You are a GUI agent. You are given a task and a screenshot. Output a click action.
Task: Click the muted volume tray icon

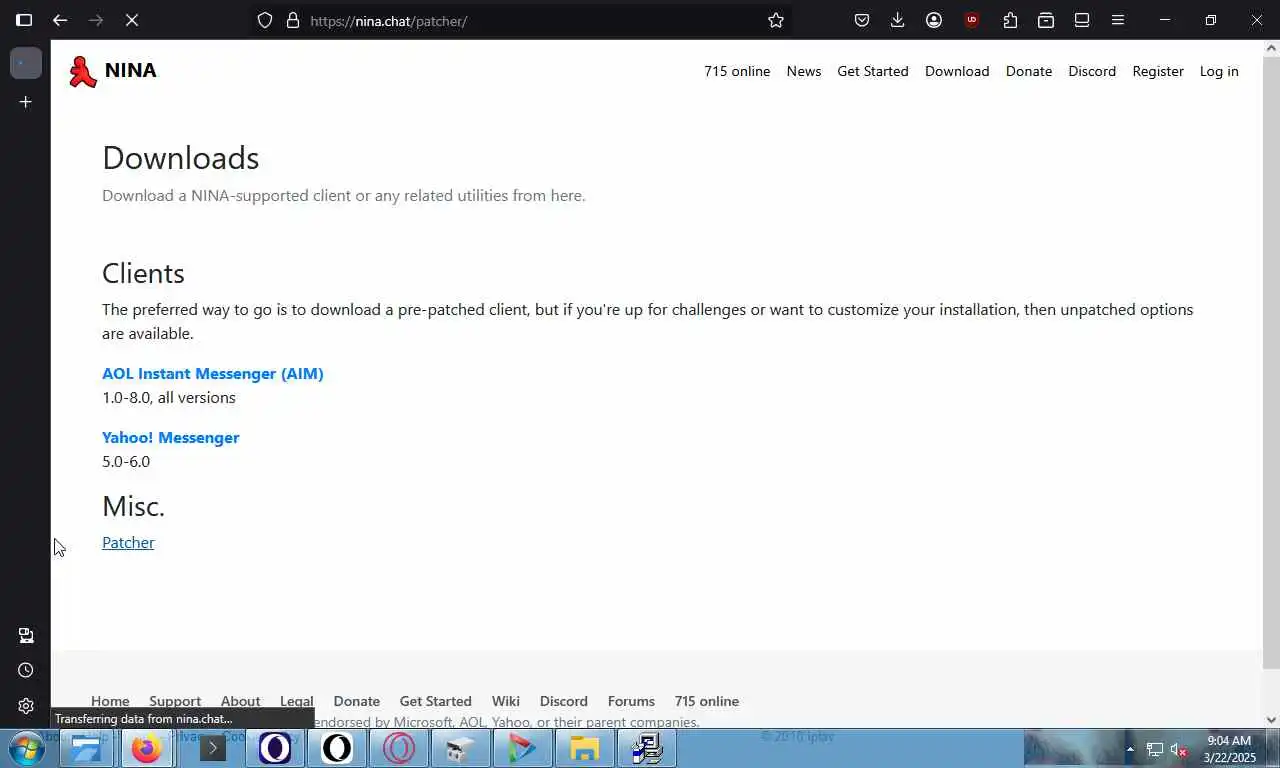(1179, 749)
